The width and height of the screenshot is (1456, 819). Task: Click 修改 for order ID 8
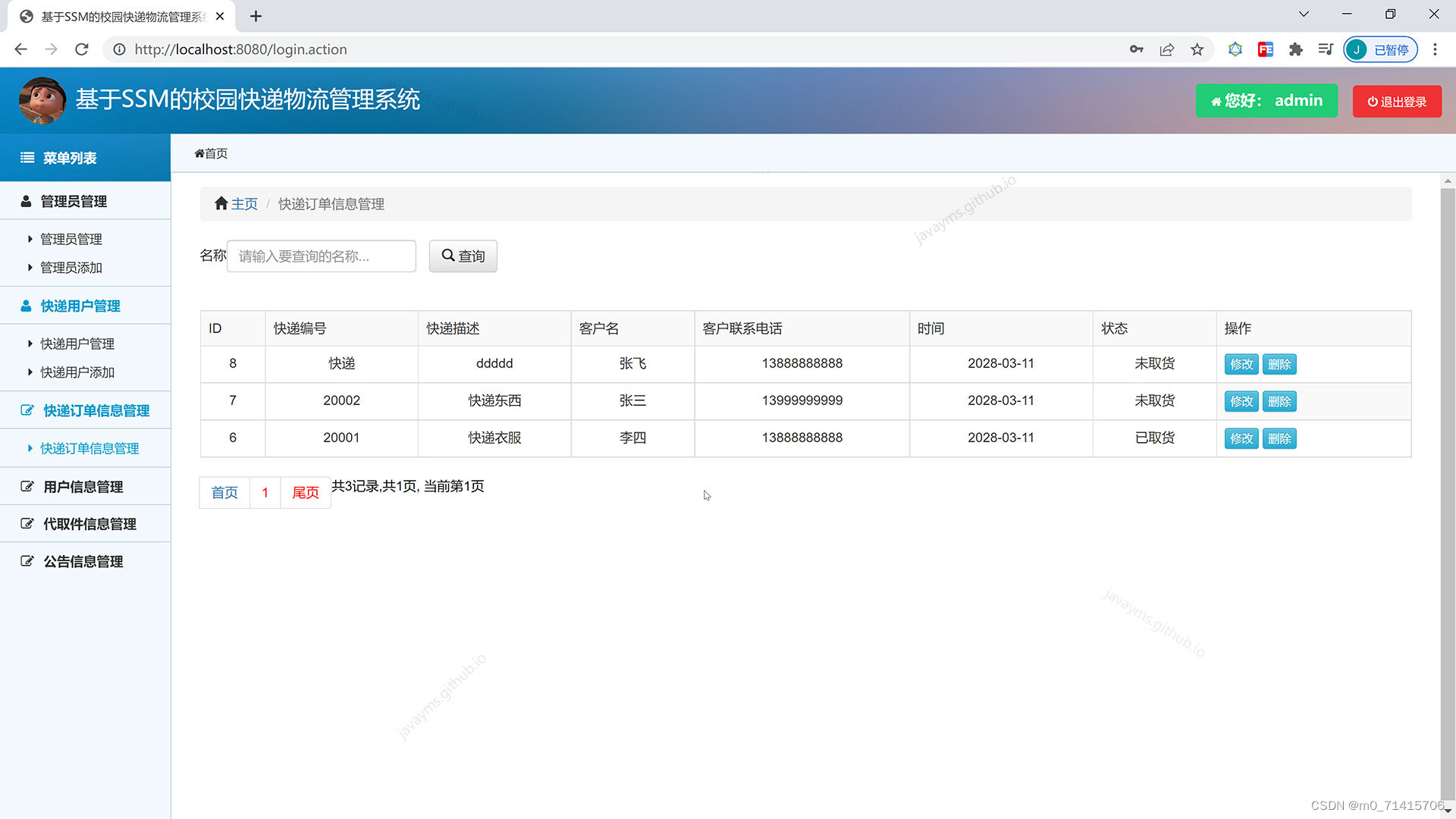click(x=1241, y=364)
